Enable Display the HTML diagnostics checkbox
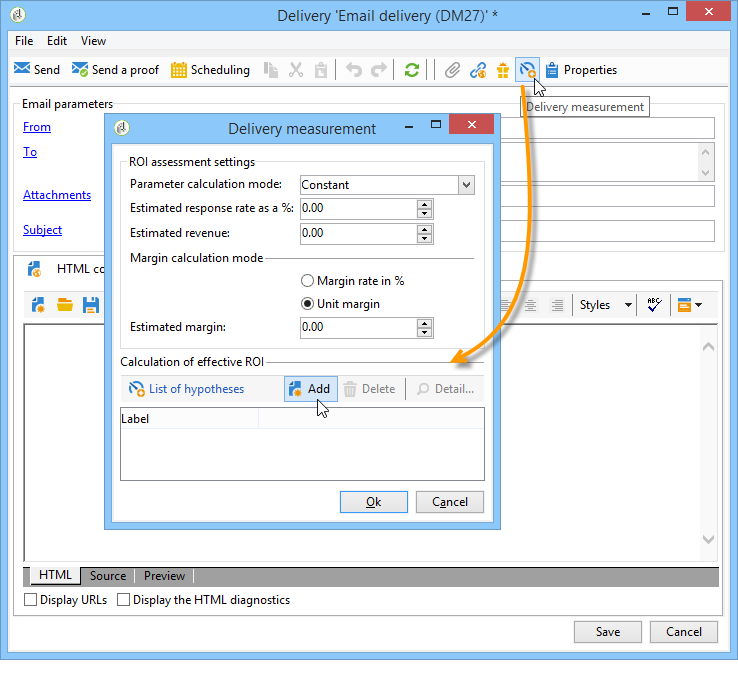The height and width of the screenshot is (675, 738). [x=123, y=600]
